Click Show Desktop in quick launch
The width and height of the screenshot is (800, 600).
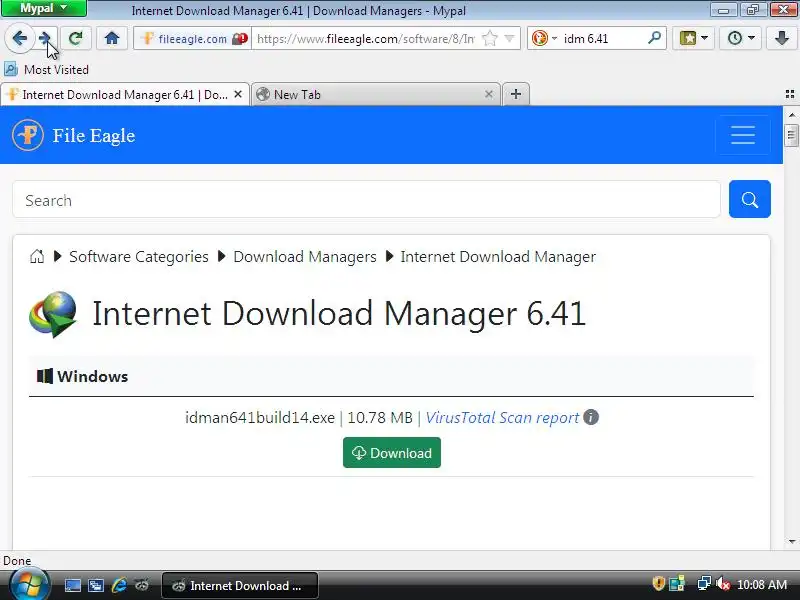[x=72, y=585]
